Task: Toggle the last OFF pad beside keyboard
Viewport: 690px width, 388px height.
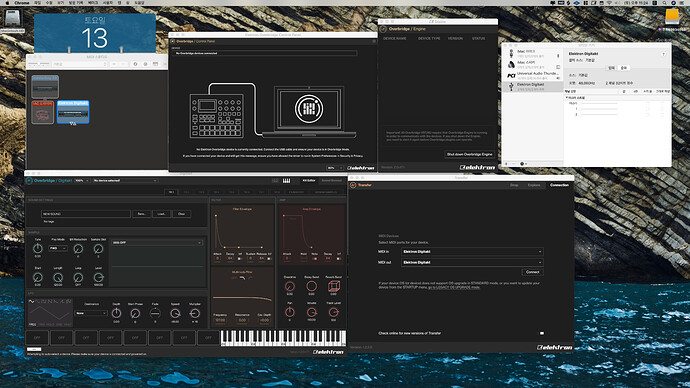Action: coord(208,338)
